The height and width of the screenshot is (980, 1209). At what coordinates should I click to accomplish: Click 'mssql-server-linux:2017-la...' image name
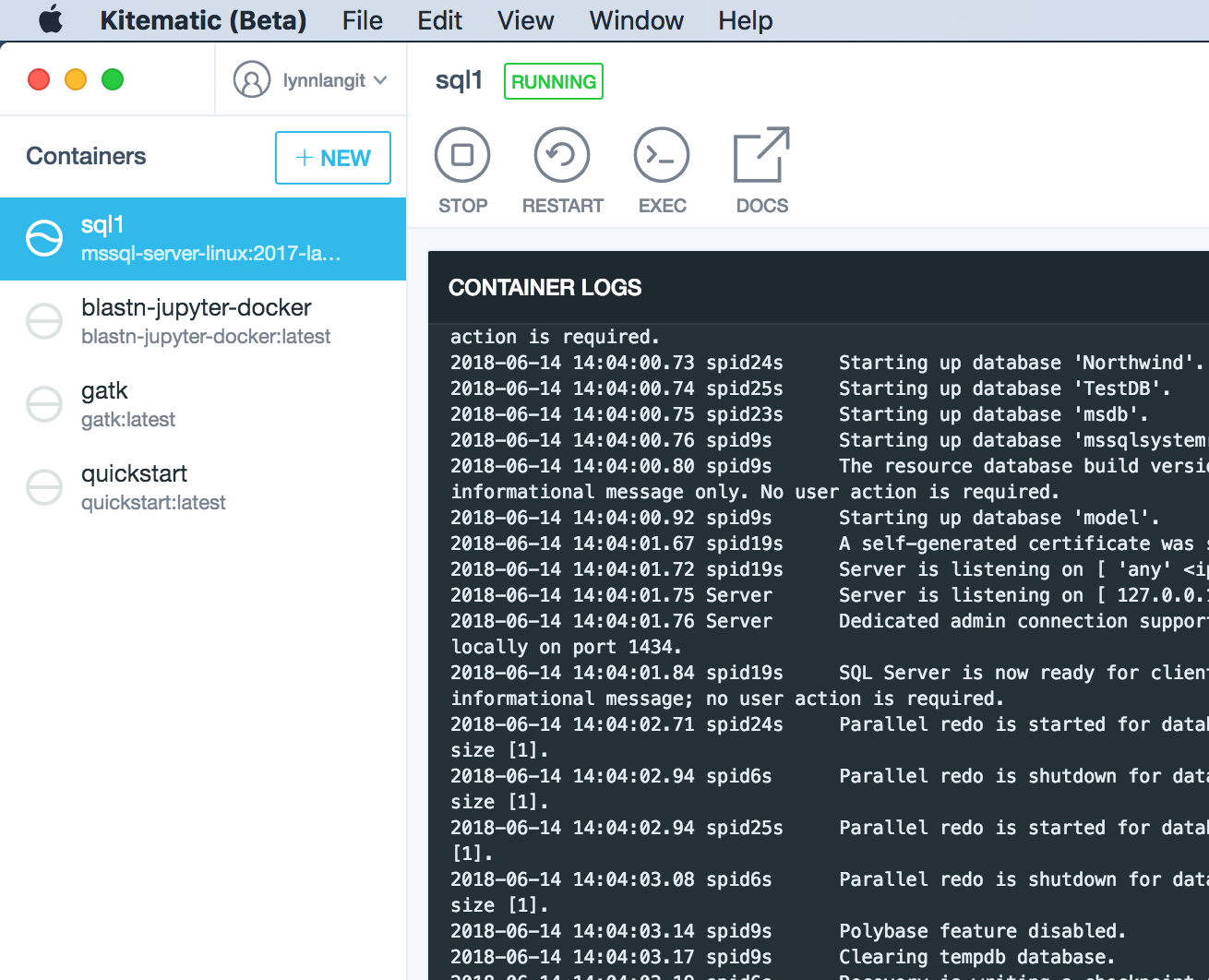coord(211,253)
